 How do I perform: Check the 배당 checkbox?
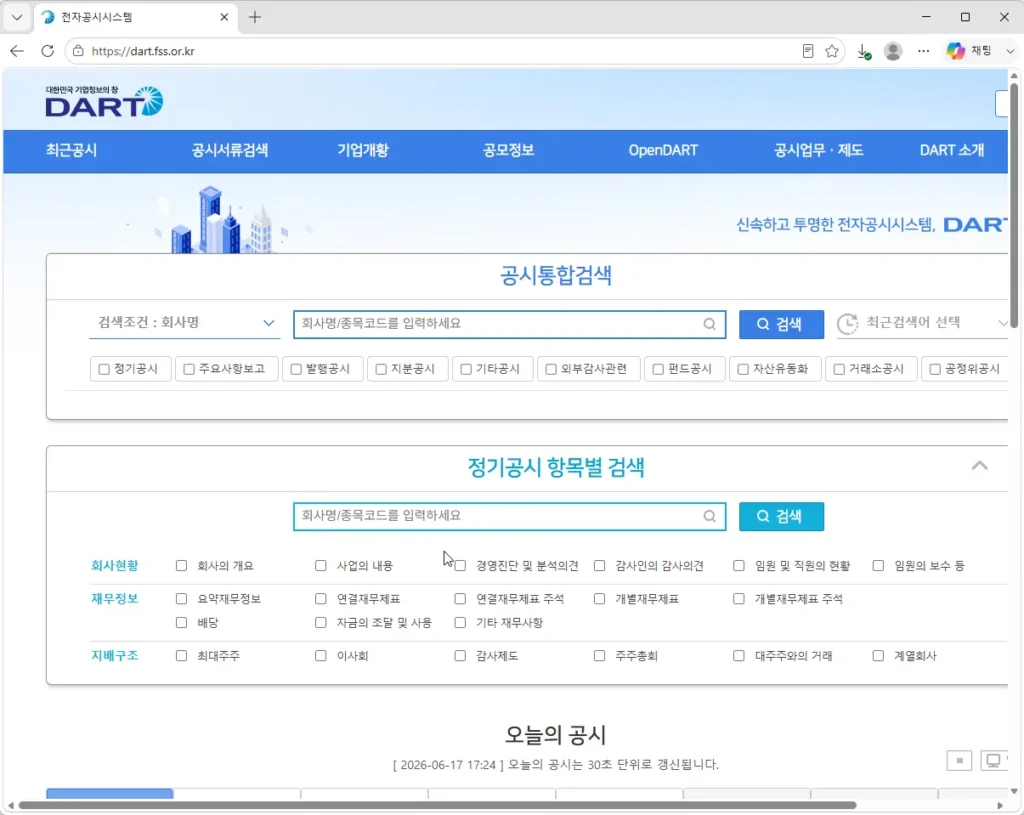182,623
